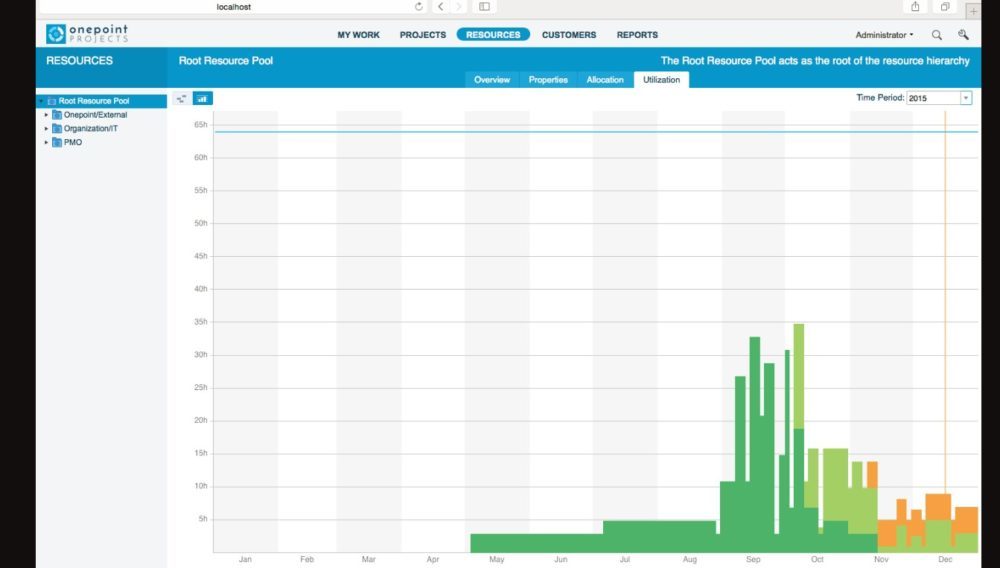Open the Administrator user menu
Viewport: 1000px width, 568px height.
884,35
